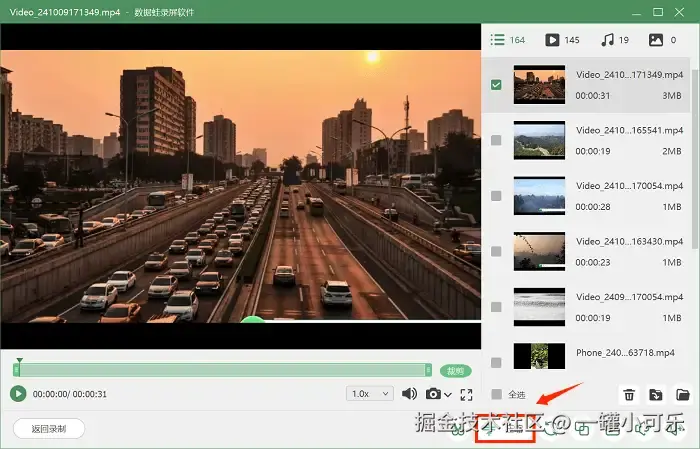Open thumbnail of Video_2409...170054.mp4

[x=539, y=307]
